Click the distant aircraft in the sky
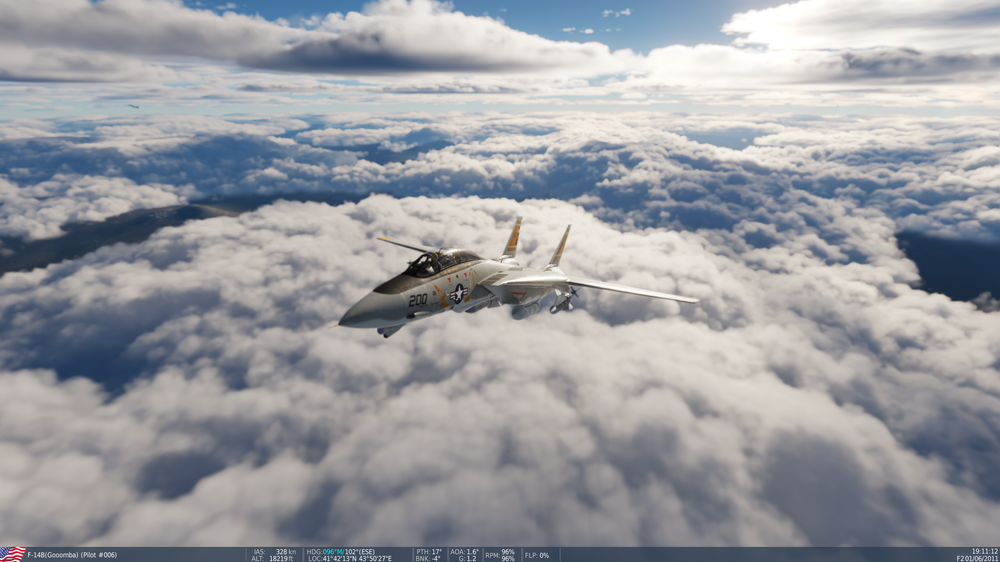1000x562 pixels. point(133,106)
